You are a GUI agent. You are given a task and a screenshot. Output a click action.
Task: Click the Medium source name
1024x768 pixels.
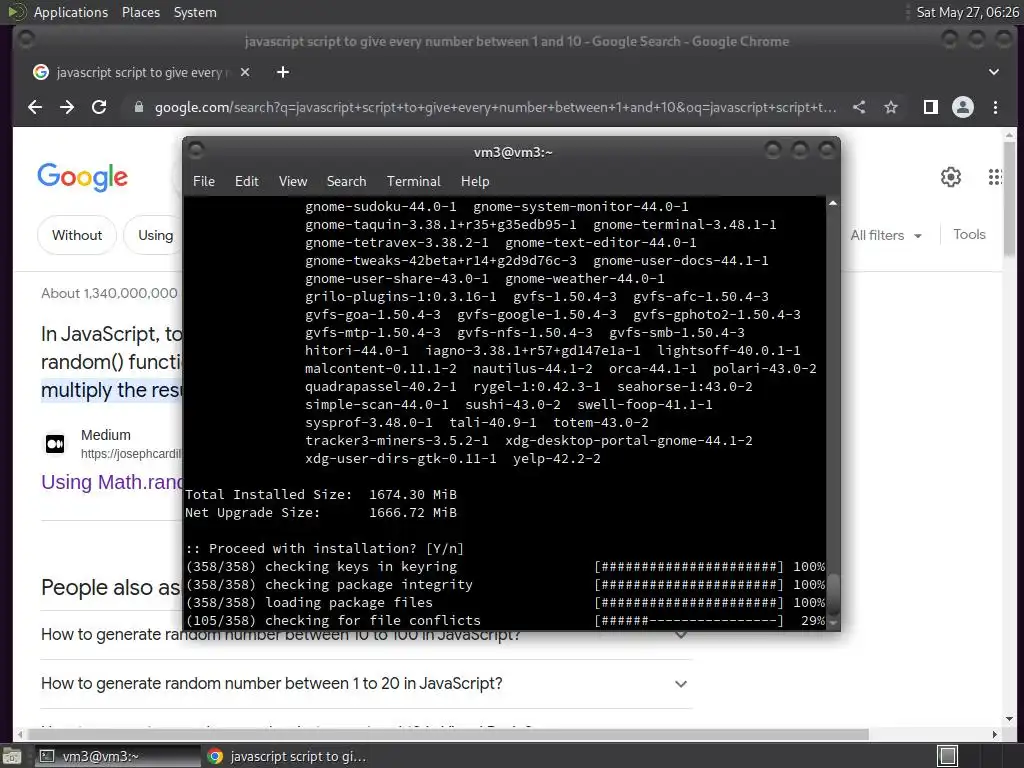(x=106, y=435)
